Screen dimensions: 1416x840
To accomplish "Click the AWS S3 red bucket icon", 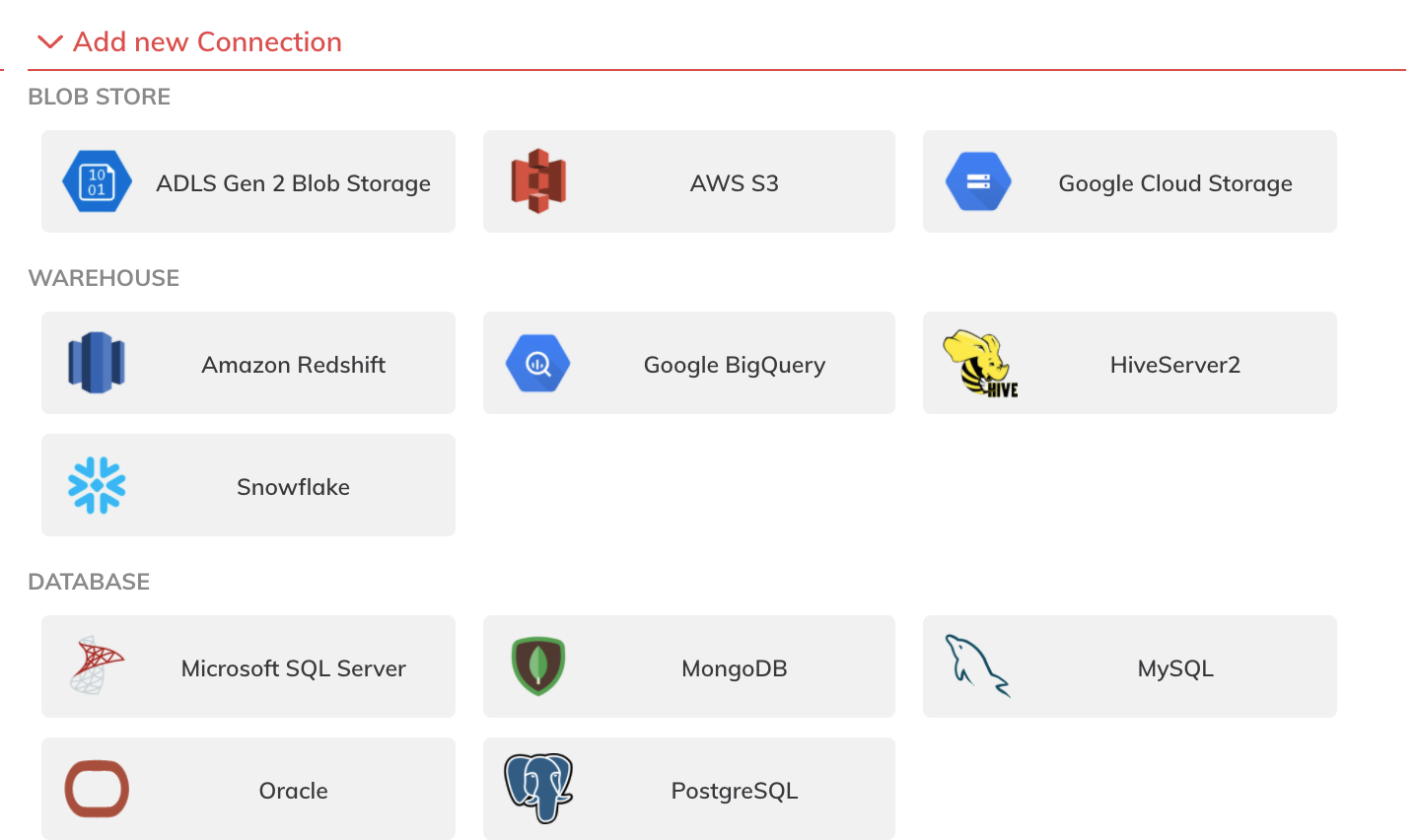I will coord(538,181).
